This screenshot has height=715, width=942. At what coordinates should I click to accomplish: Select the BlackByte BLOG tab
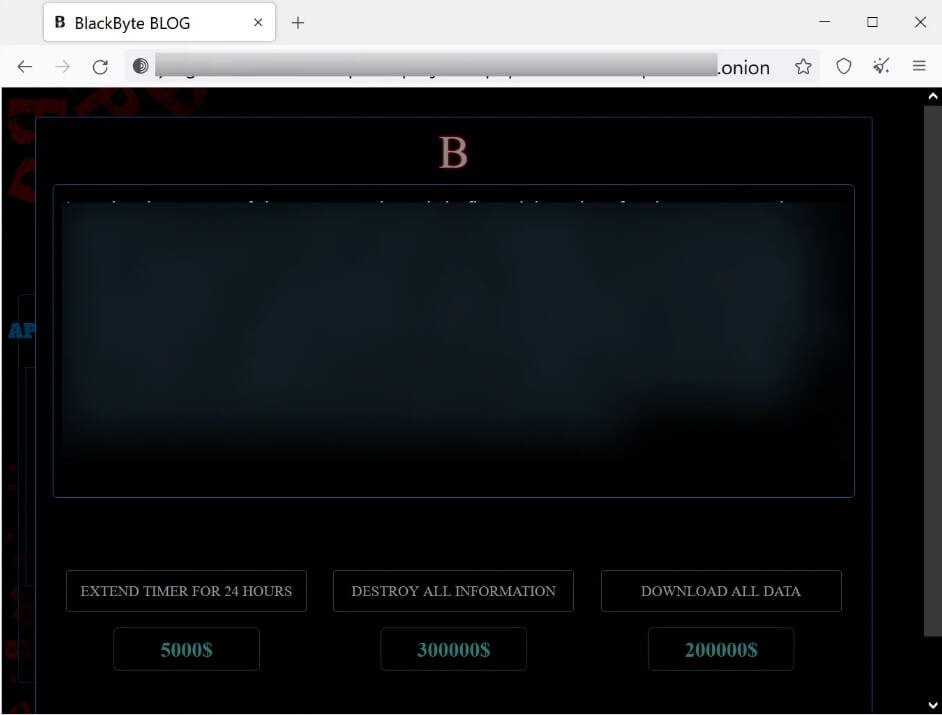(159, 22)
